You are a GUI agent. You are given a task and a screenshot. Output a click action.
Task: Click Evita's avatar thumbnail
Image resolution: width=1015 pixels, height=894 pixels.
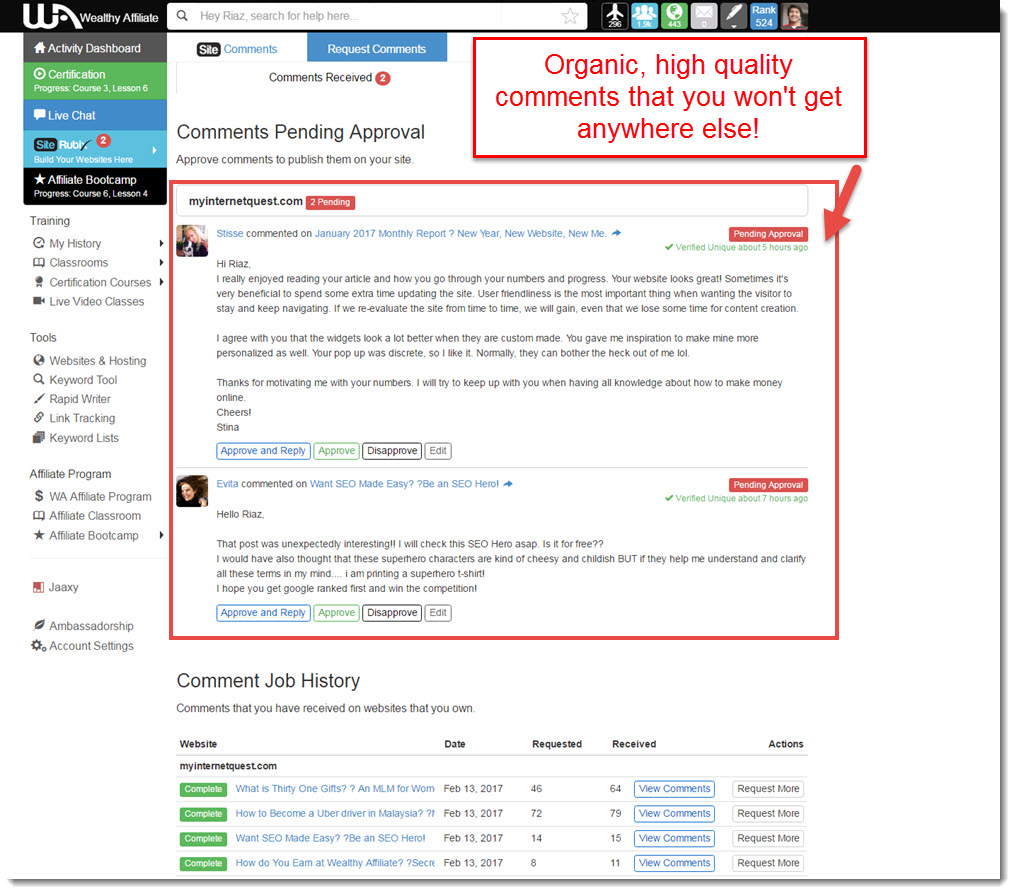pos(192,491)
